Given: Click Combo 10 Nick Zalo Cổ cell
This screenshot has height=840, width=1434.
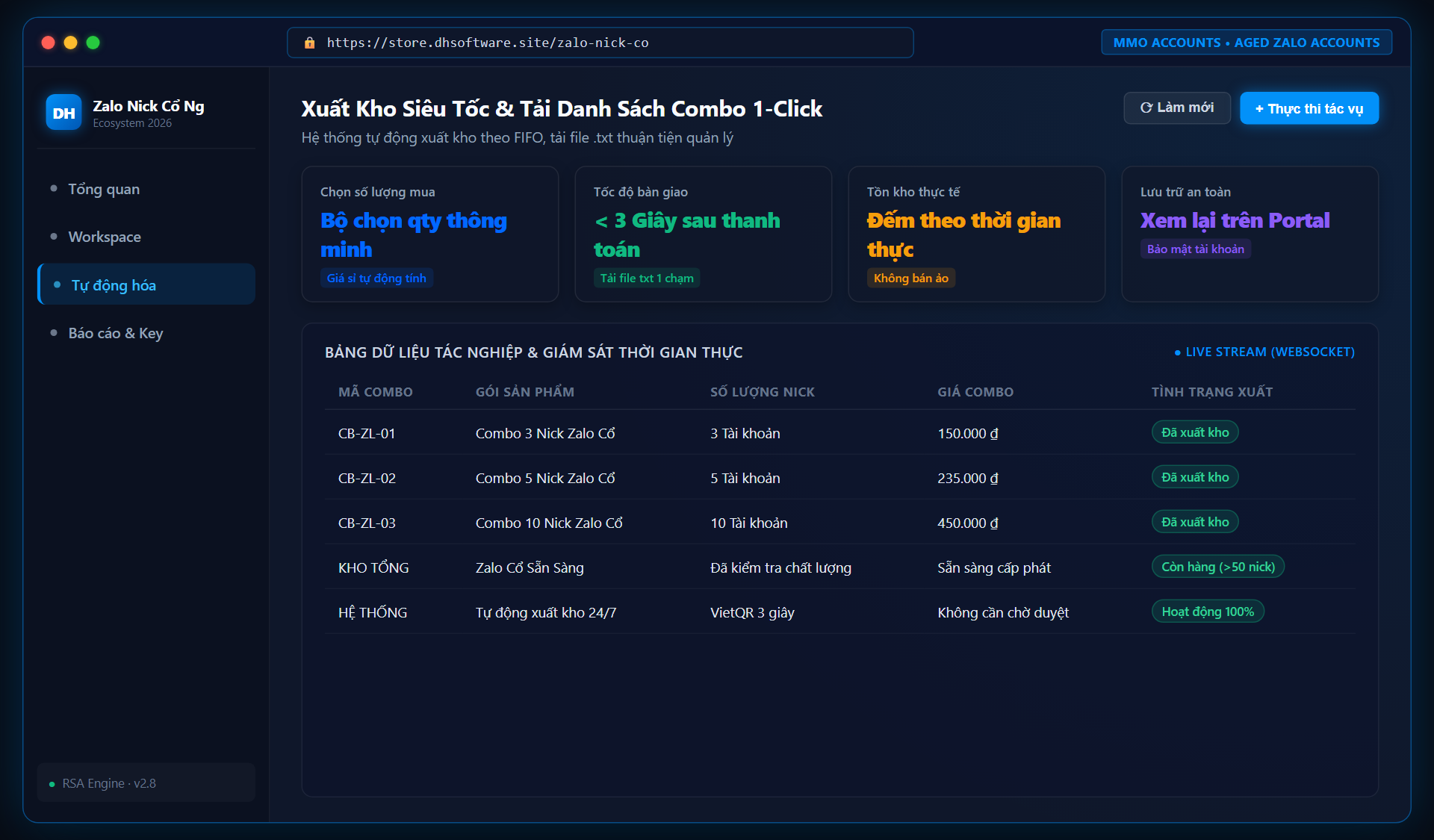Looking at the screenshot, I should point(549,523).
